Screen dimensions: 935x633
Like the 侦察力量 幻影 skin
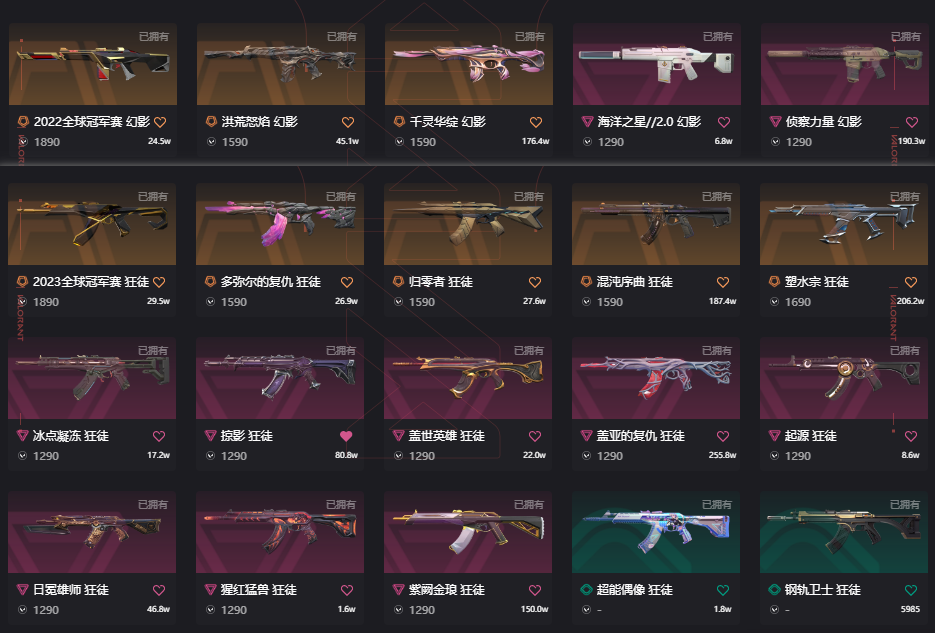912,122
